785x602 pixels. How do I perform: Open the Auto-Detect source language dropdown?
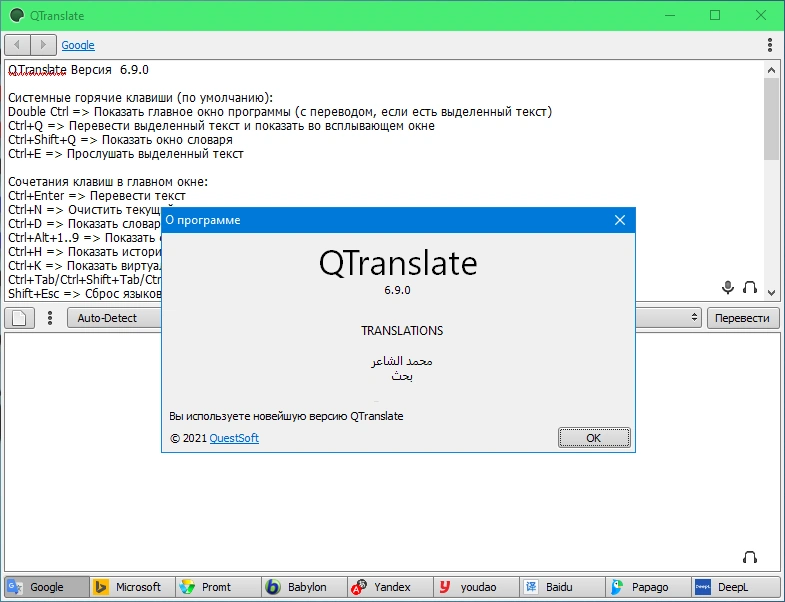tap(114, 318)
